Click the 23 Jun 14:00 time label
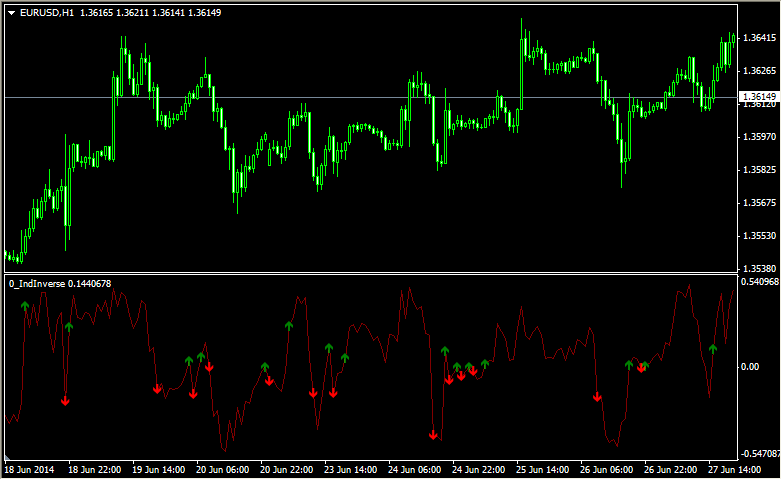 pyautogui.click(x=351, y=470)
